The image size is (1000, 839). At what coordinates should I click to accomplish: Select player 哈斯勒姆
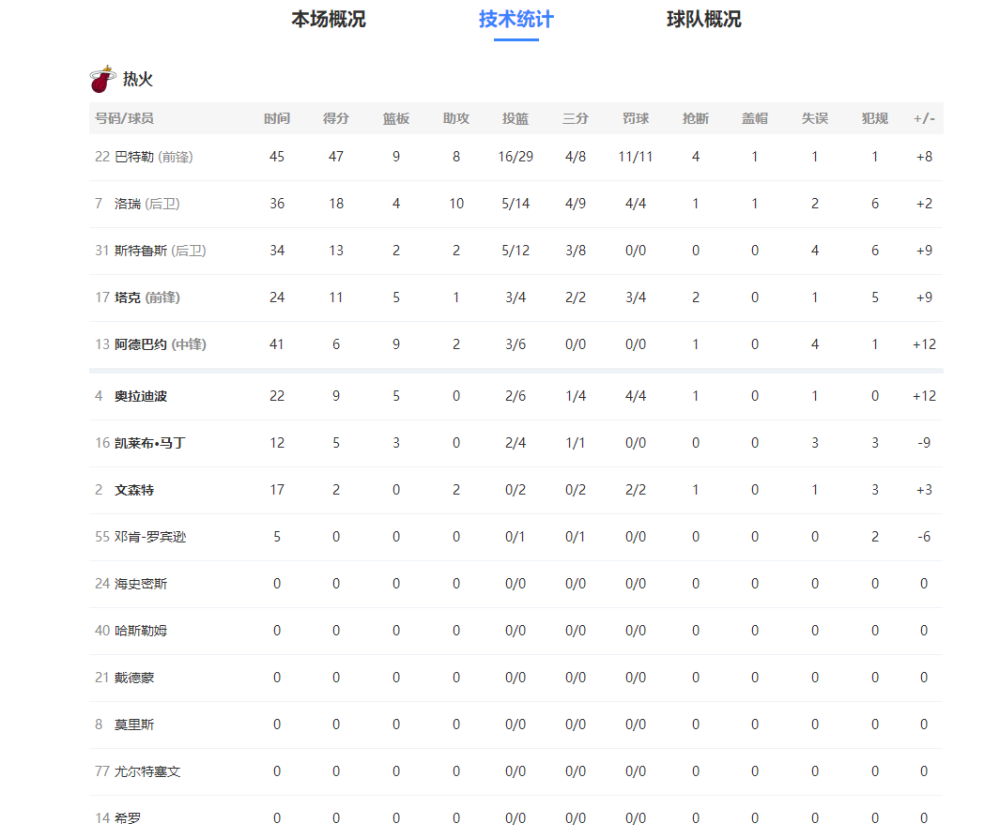(x=140, y=631)
